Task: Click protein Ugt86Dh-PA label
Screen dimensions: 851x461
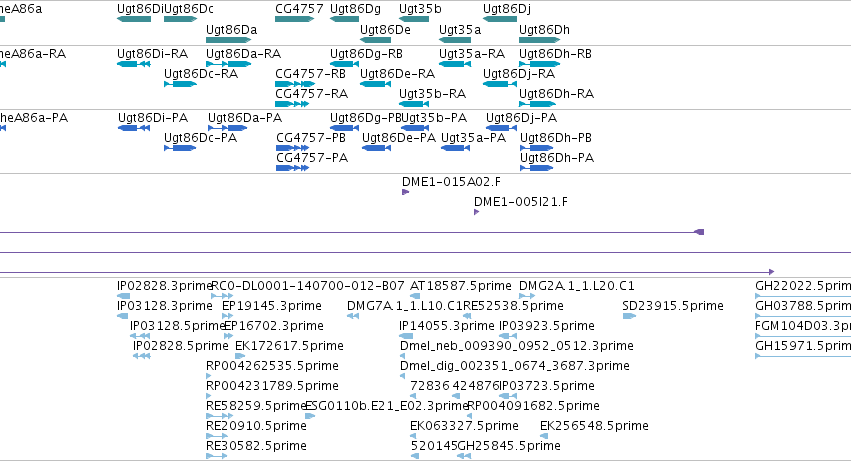Action: pos(557,157)
